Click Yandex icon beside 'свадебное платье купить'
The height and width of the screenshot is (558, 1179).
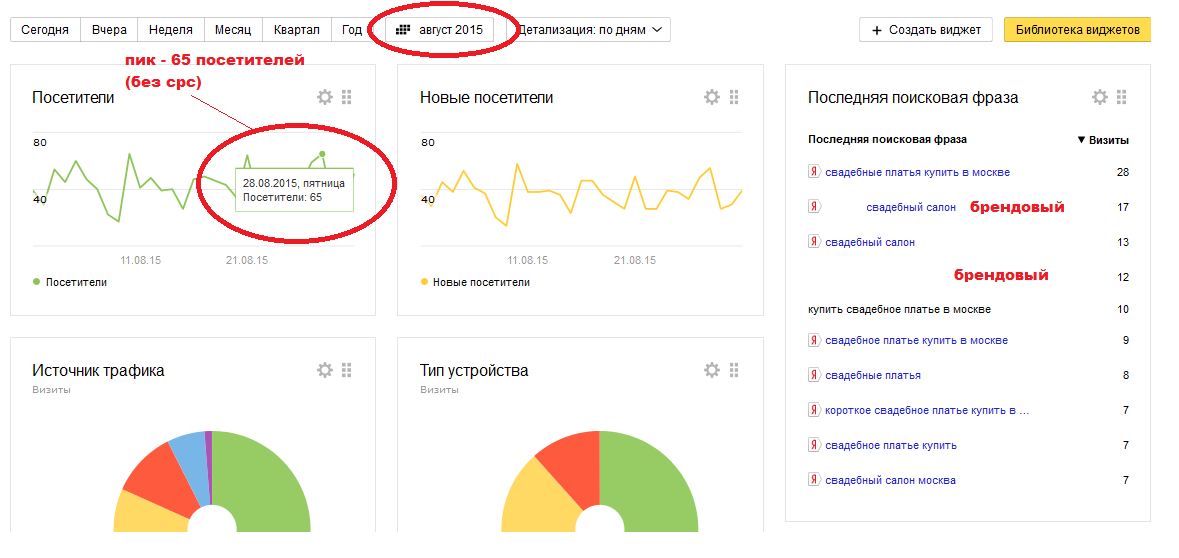(814, 445)
